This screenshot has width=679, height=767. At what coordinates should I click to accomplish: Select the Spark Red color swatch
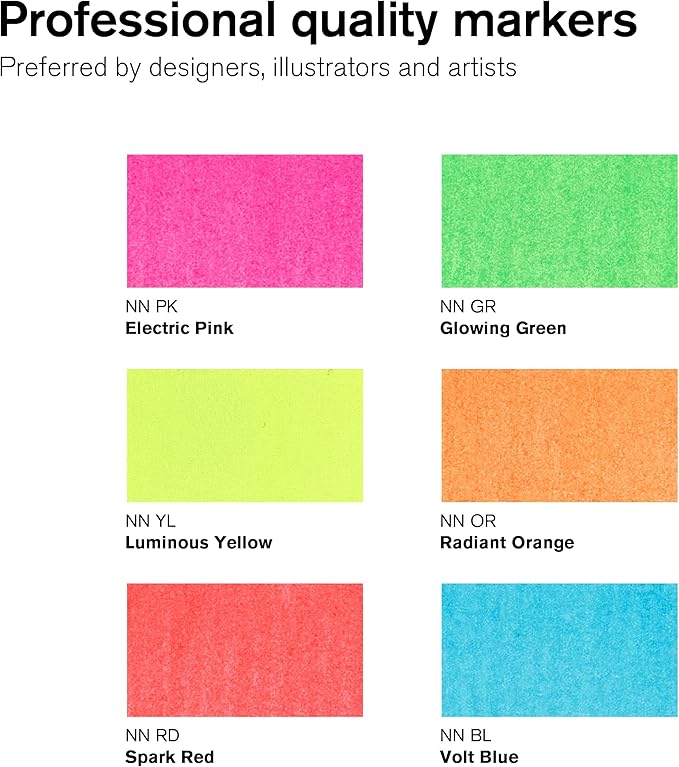244,649
